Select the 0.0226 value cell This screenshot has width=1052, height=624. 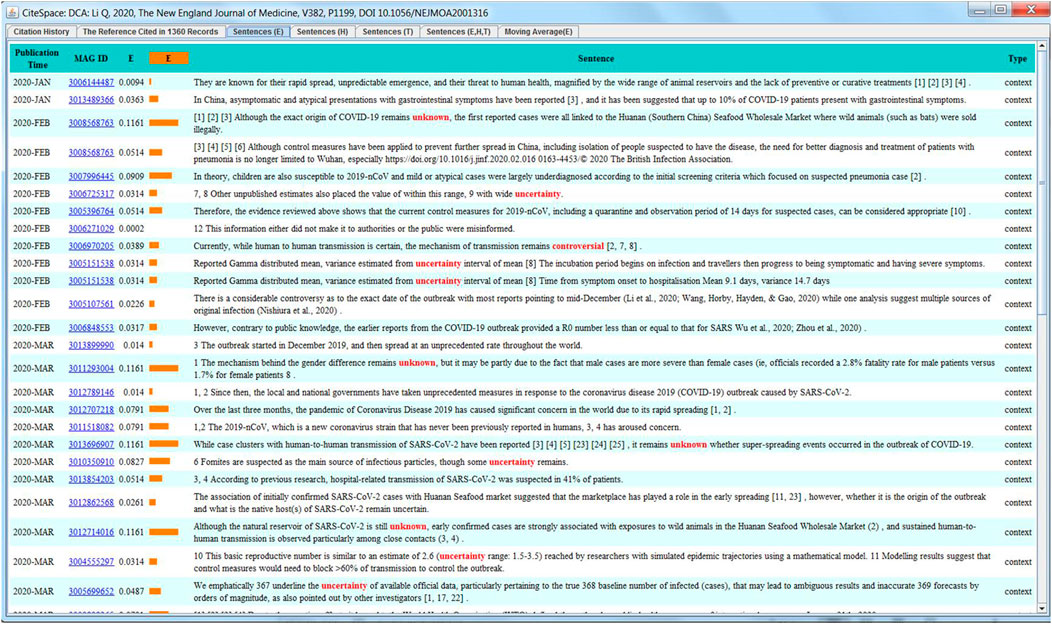pyautogui.click(x=132, y=304)
